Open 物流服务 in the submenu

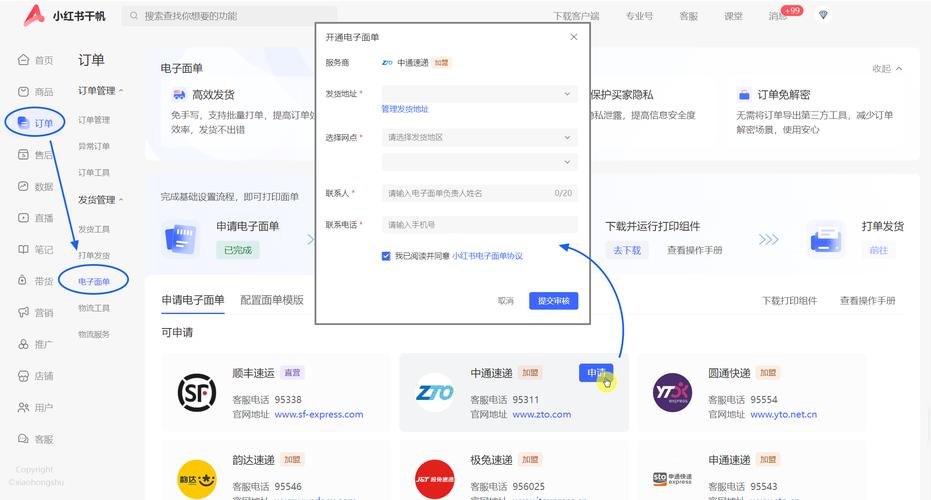pyautogui.click(x=94, y=334)
